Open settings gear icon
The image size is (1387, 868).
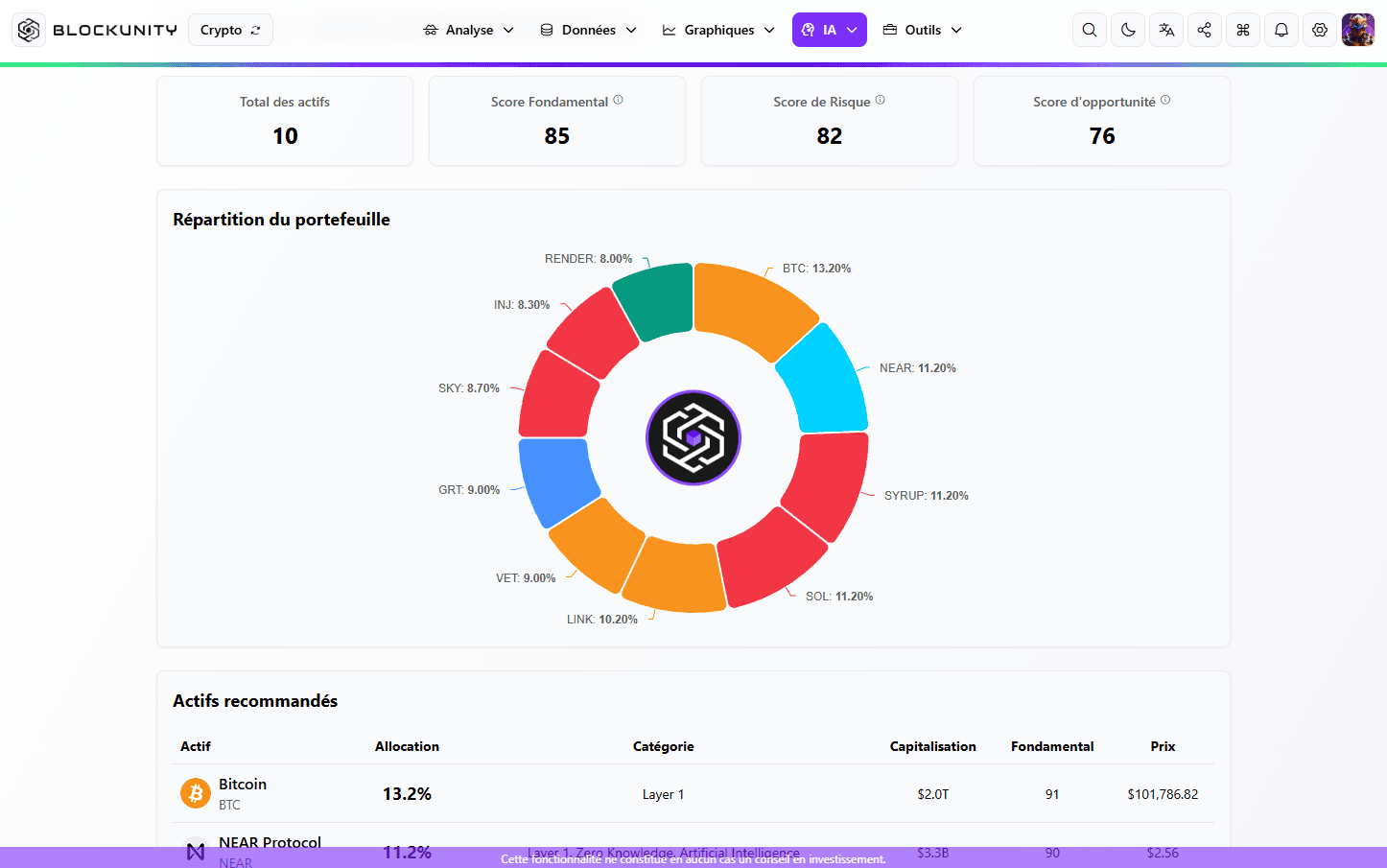(1320, 30)
